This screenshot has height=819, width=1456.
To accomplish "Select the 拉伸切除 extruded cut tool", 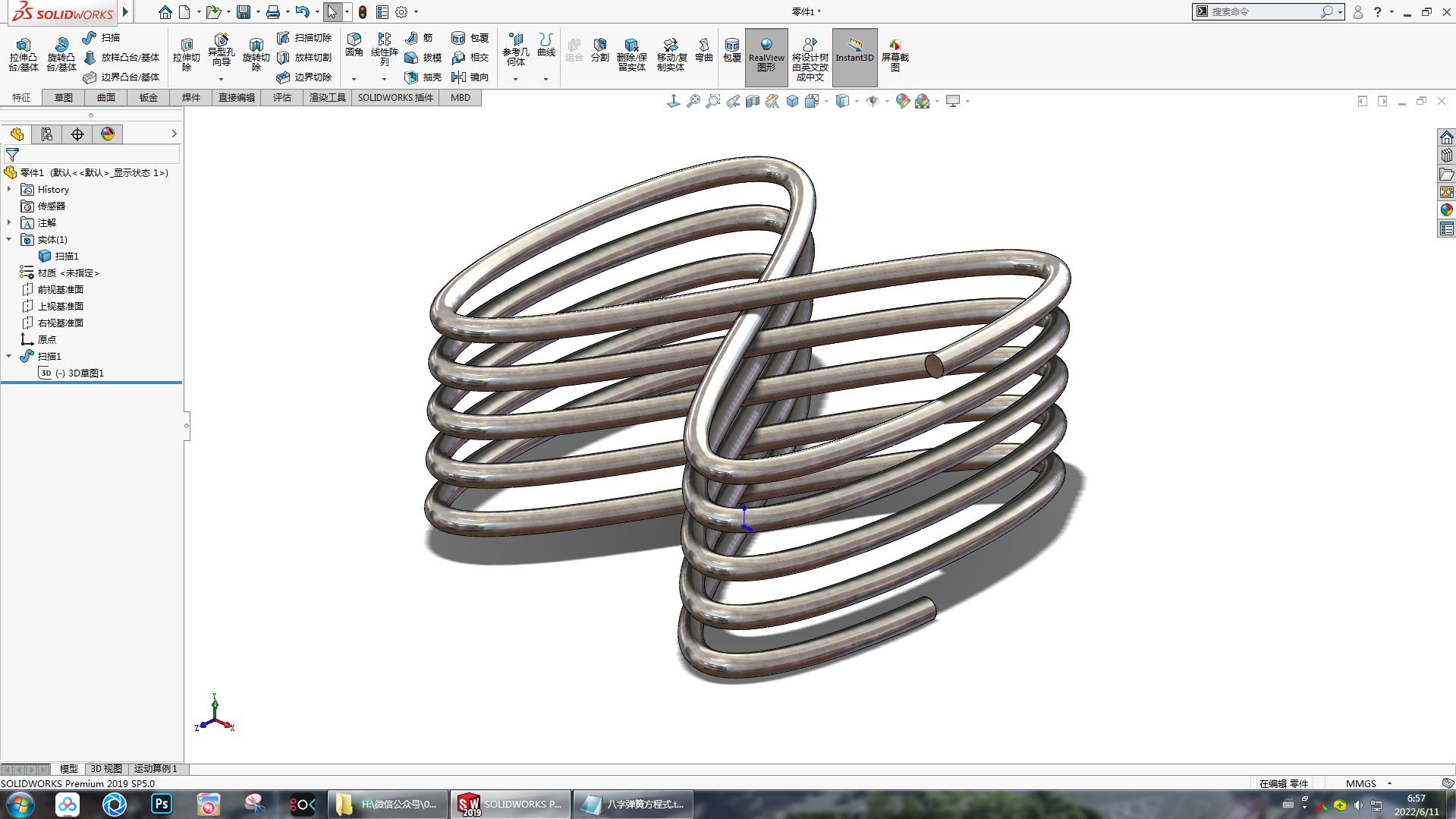I will pos(186,54).
